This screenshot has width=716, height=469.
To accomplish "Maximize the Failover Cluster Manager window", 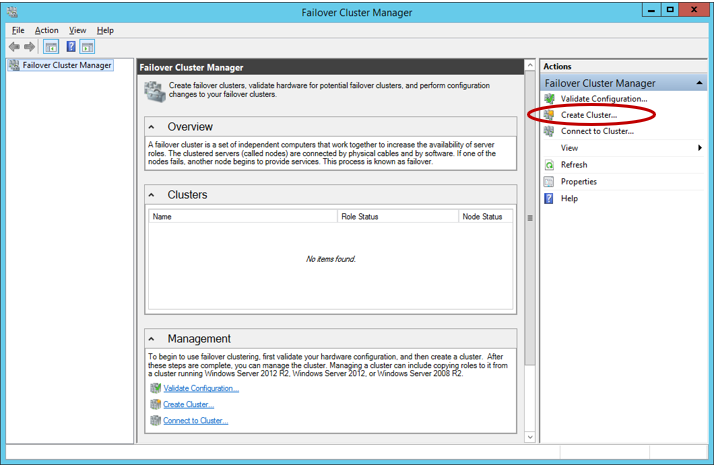I will 670,10.
